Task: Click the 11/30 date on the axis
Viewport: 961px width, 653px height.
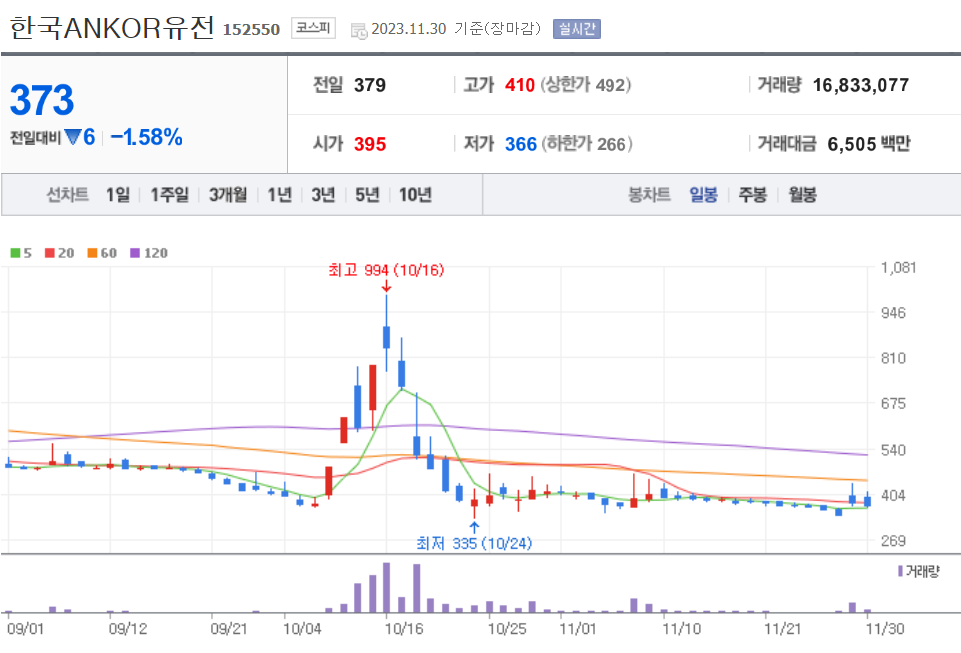Action: pos(884,629)
